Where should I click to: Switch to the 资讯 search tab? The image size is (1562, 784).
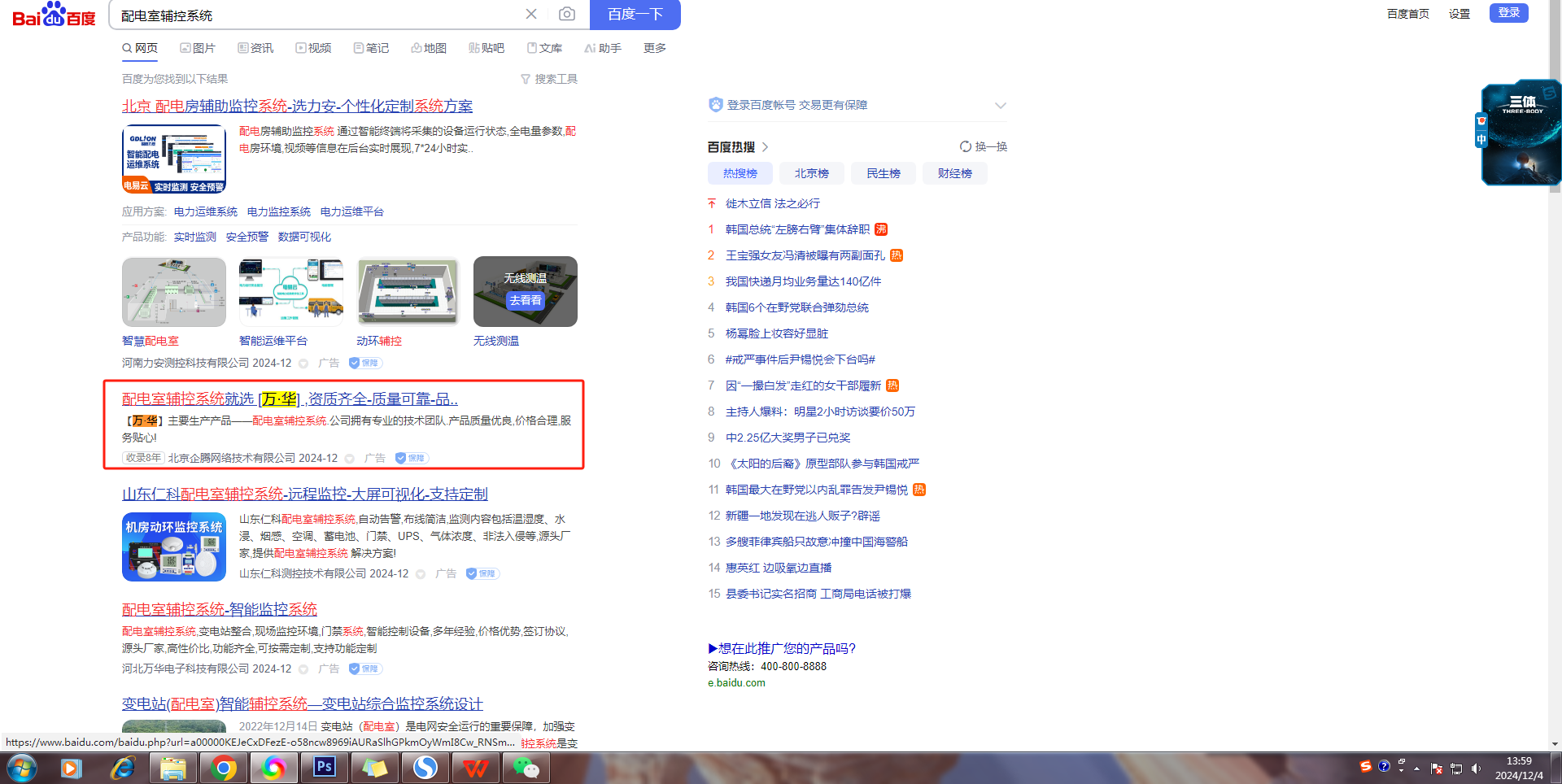pos(255,48)
